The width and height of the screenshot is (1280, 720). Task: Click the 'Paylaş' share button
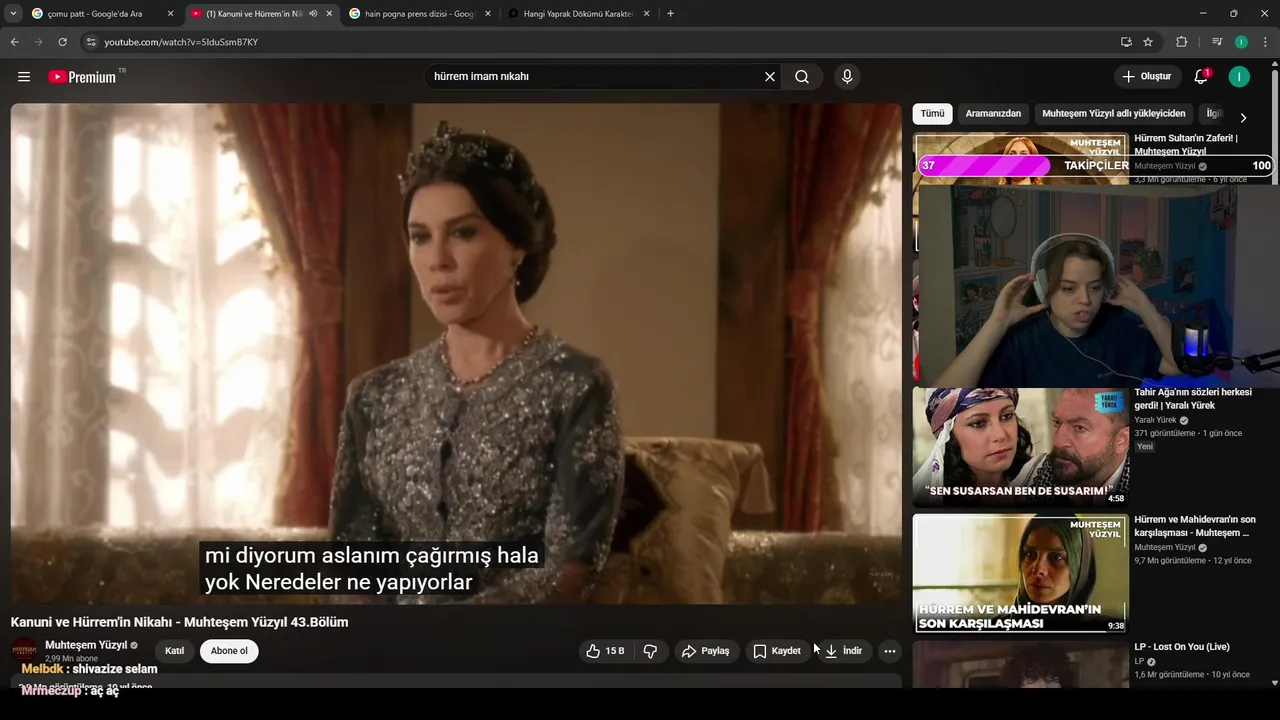[x=706, y=651]
